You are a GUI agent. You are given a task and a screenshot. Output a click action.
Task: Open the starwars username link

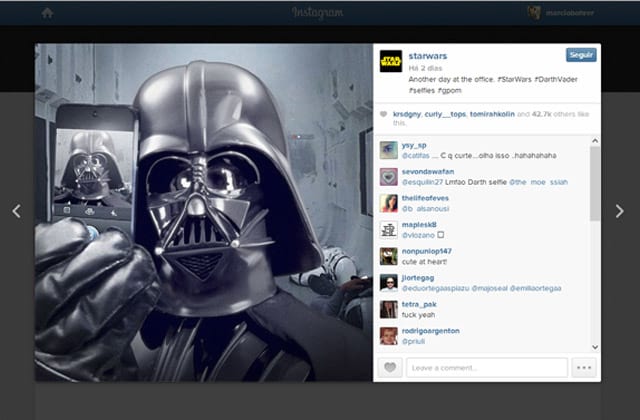tap(428, 56)
